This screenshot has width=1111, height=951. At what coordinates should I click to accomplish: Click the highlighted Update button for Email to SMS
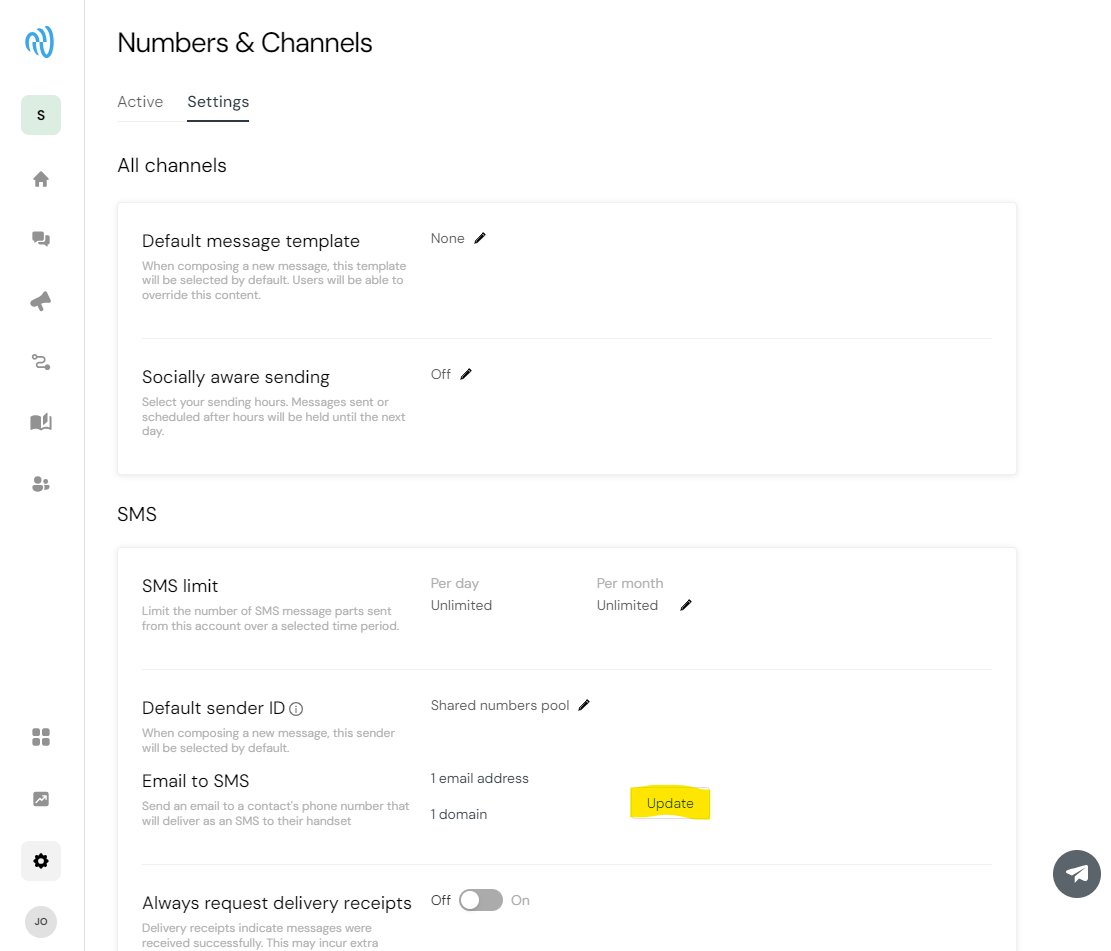pyautogui.click(x=670, y=803)
